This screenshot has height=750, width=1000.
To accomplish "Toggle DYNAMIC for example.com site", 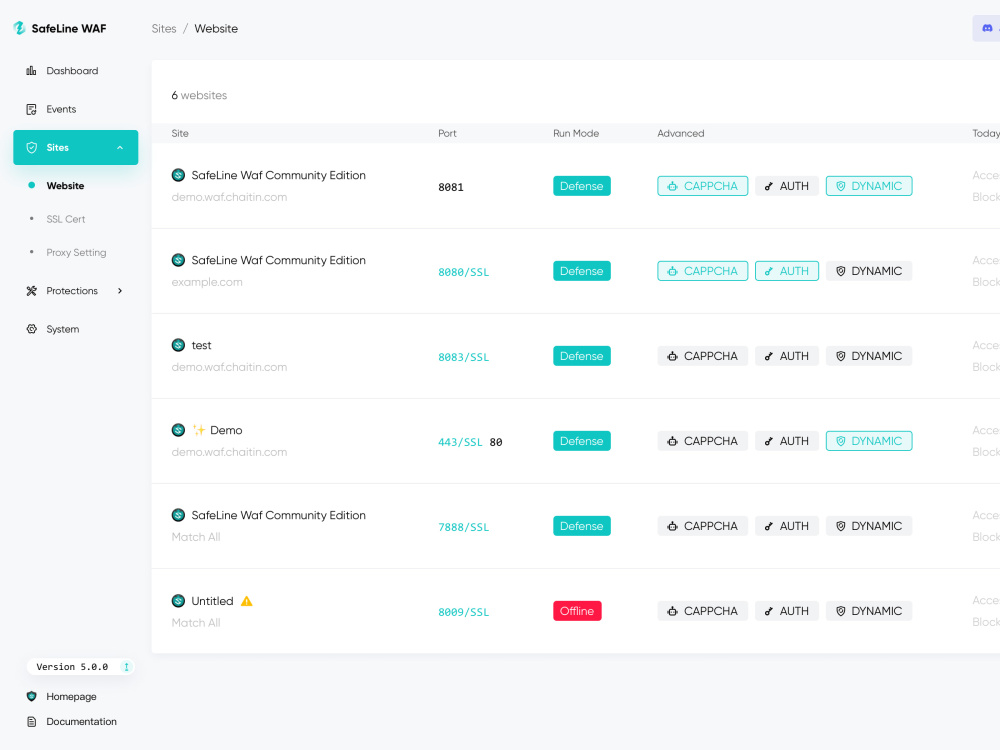I will pyautogui.click(x=869, y=271).
